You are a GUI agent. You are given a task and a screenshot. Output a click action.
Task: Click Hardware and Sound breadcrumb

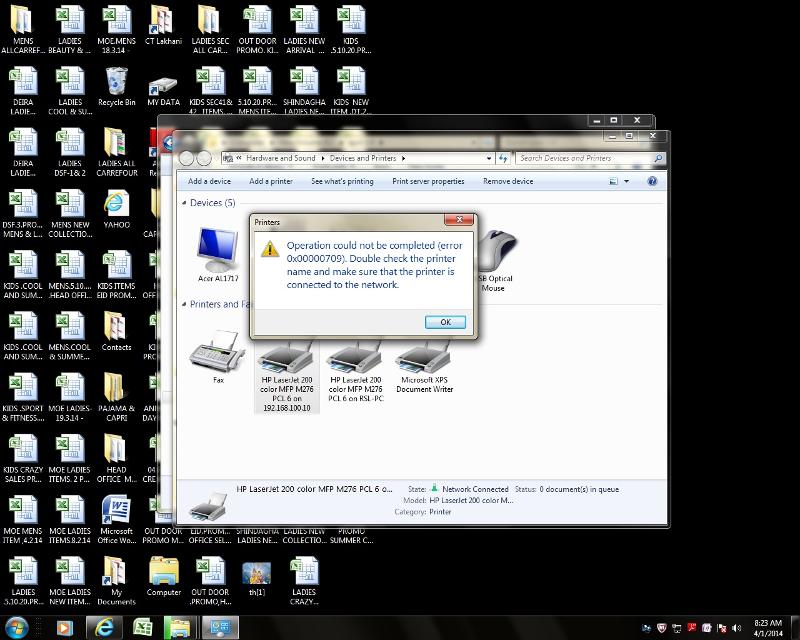(281, 158)
